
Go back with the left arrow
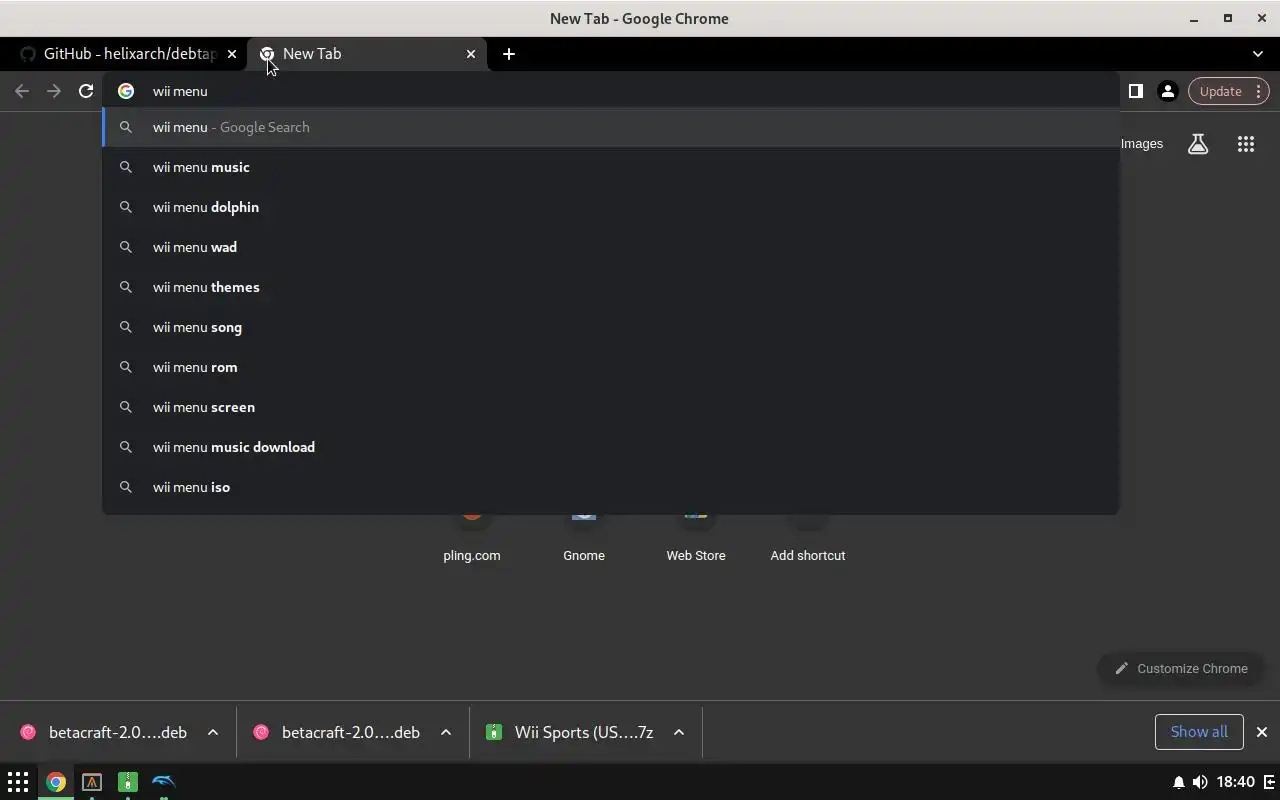[22, 91]
